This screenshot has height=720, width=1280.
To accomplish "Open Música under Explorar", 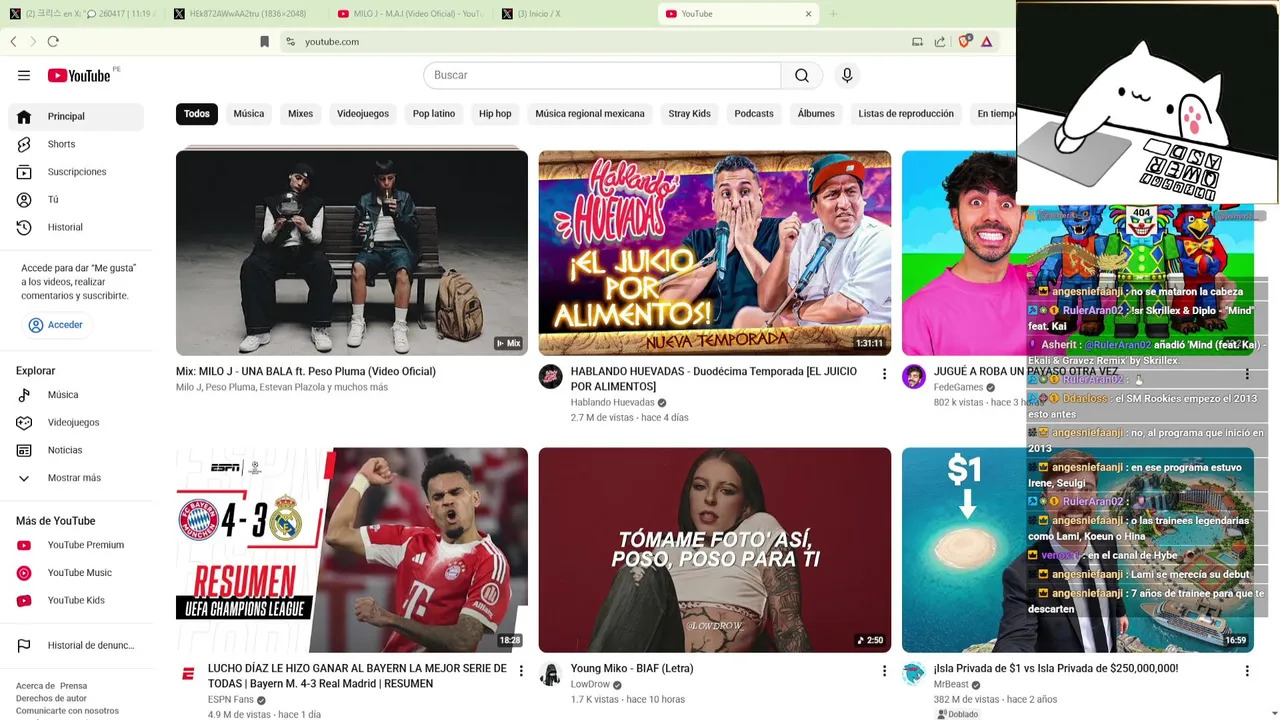I will click(76, 395).
